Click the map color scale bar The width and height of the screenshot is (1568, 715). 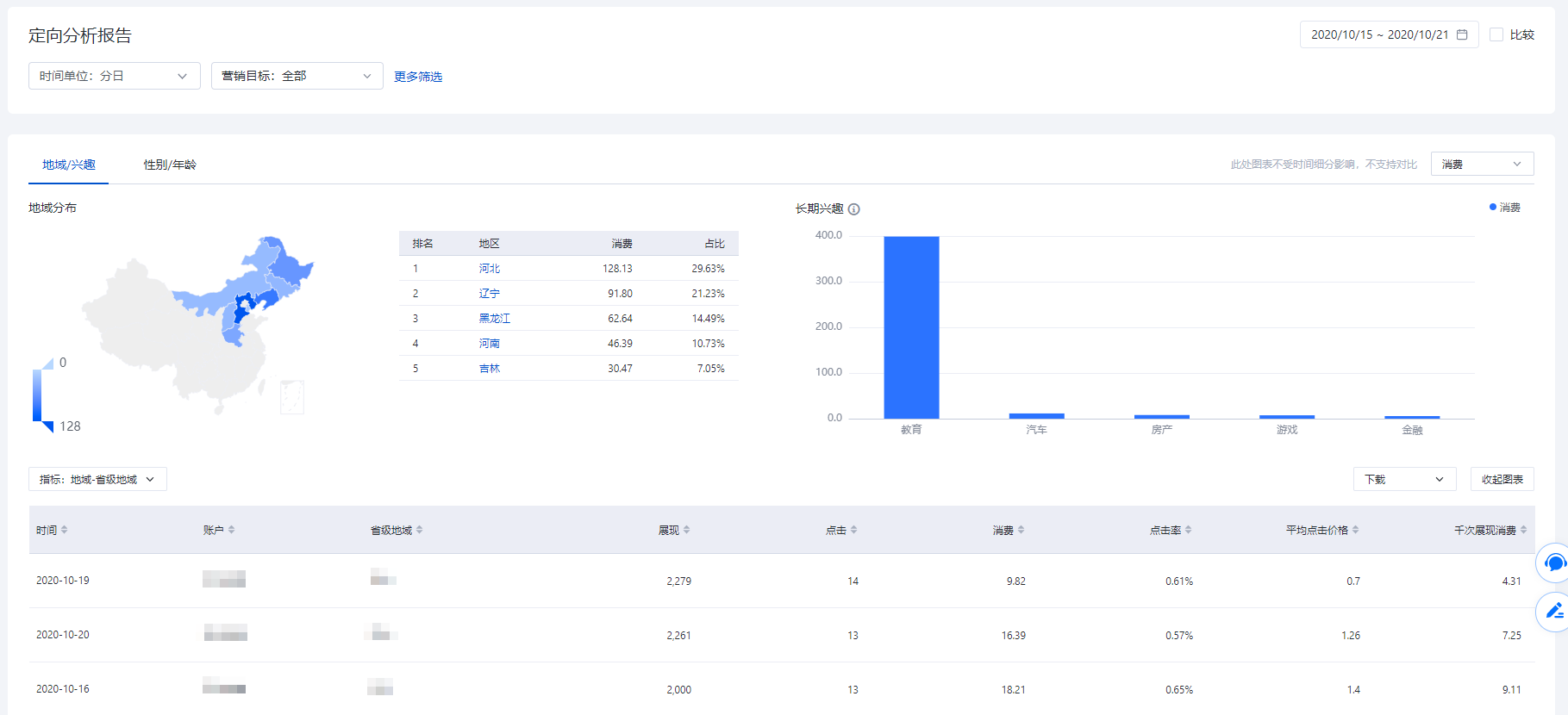coord(37,395)
